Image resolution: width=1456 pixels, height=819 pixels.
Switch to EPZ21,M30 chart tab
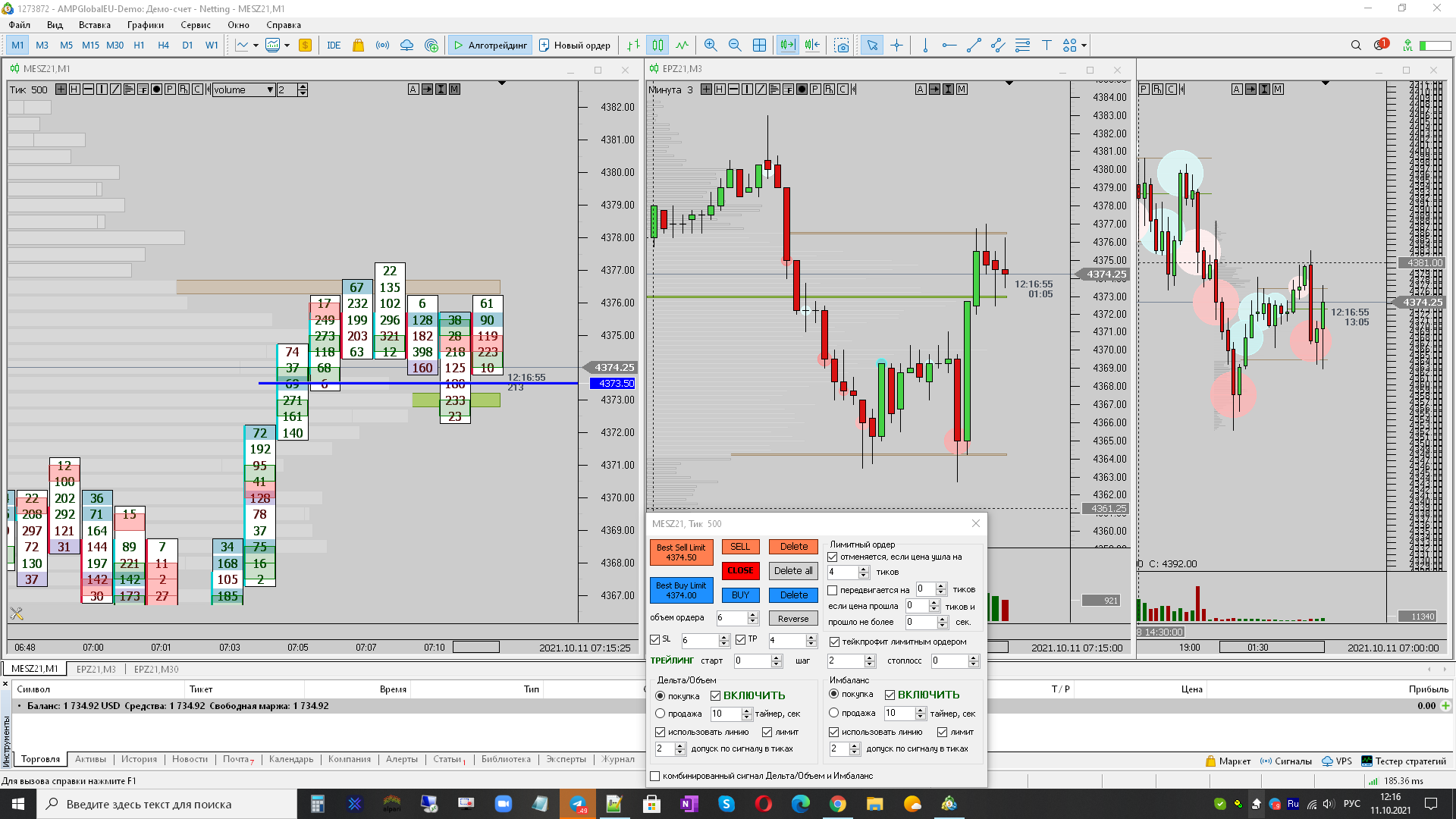[x=156, y=669]
